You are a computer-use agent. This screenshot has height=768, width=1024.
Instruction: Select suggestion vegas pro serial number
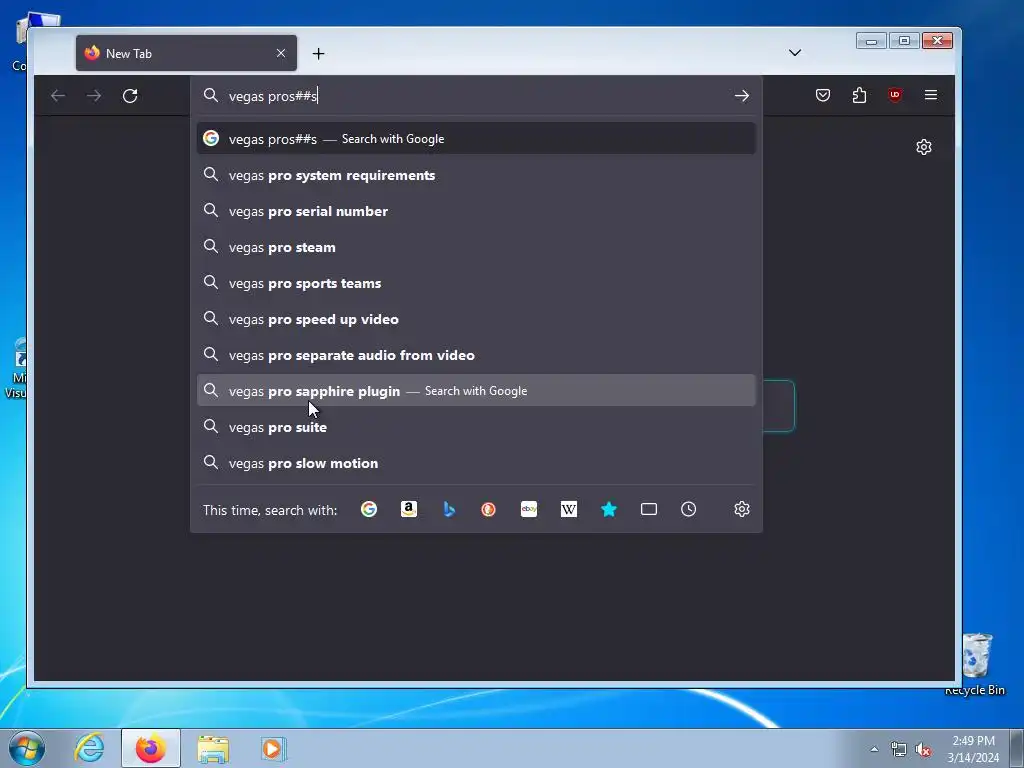(x=476, y=211)
